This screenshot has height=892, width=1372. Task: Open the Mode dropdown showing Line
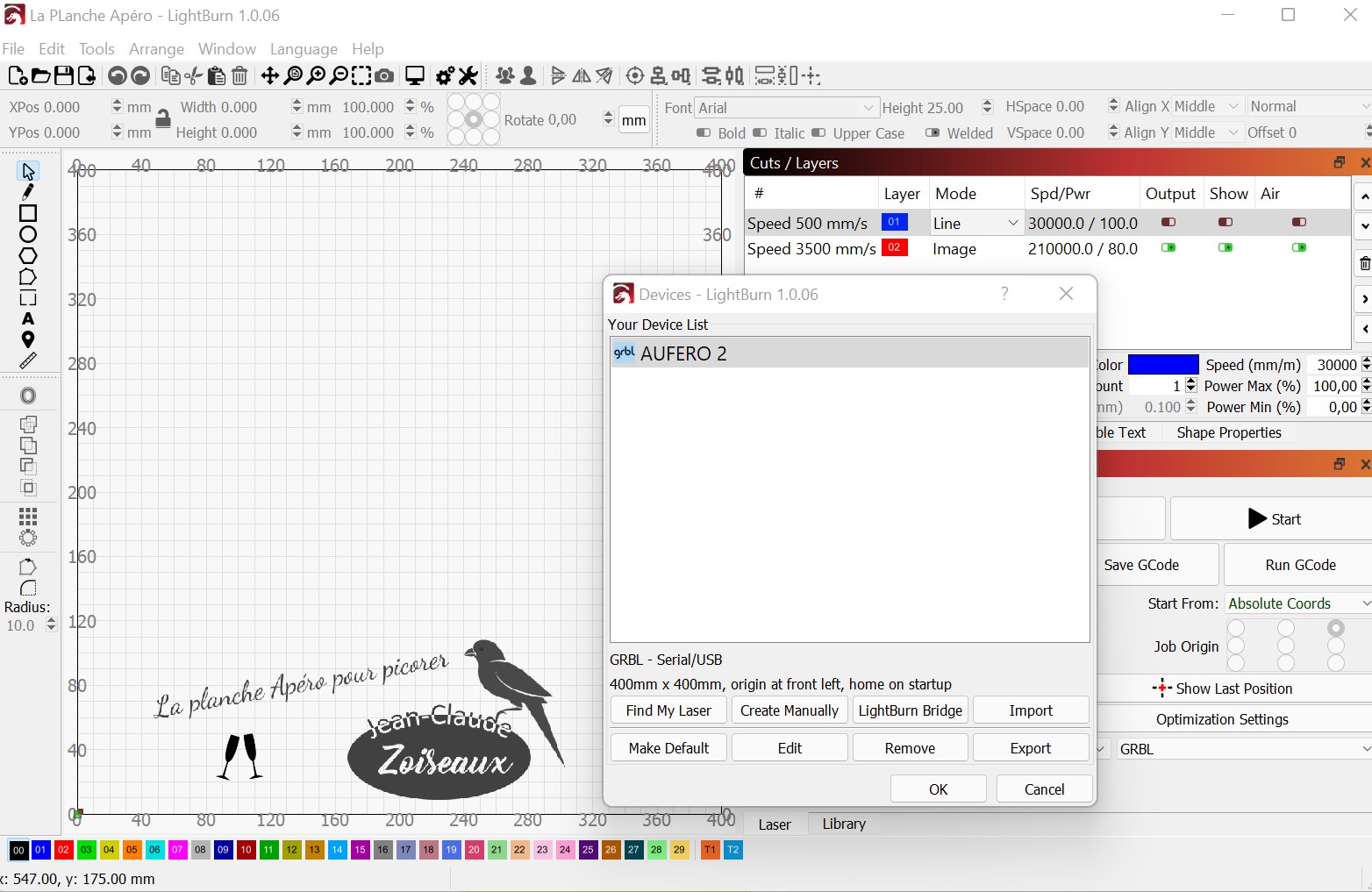click(x=975, y=224)
